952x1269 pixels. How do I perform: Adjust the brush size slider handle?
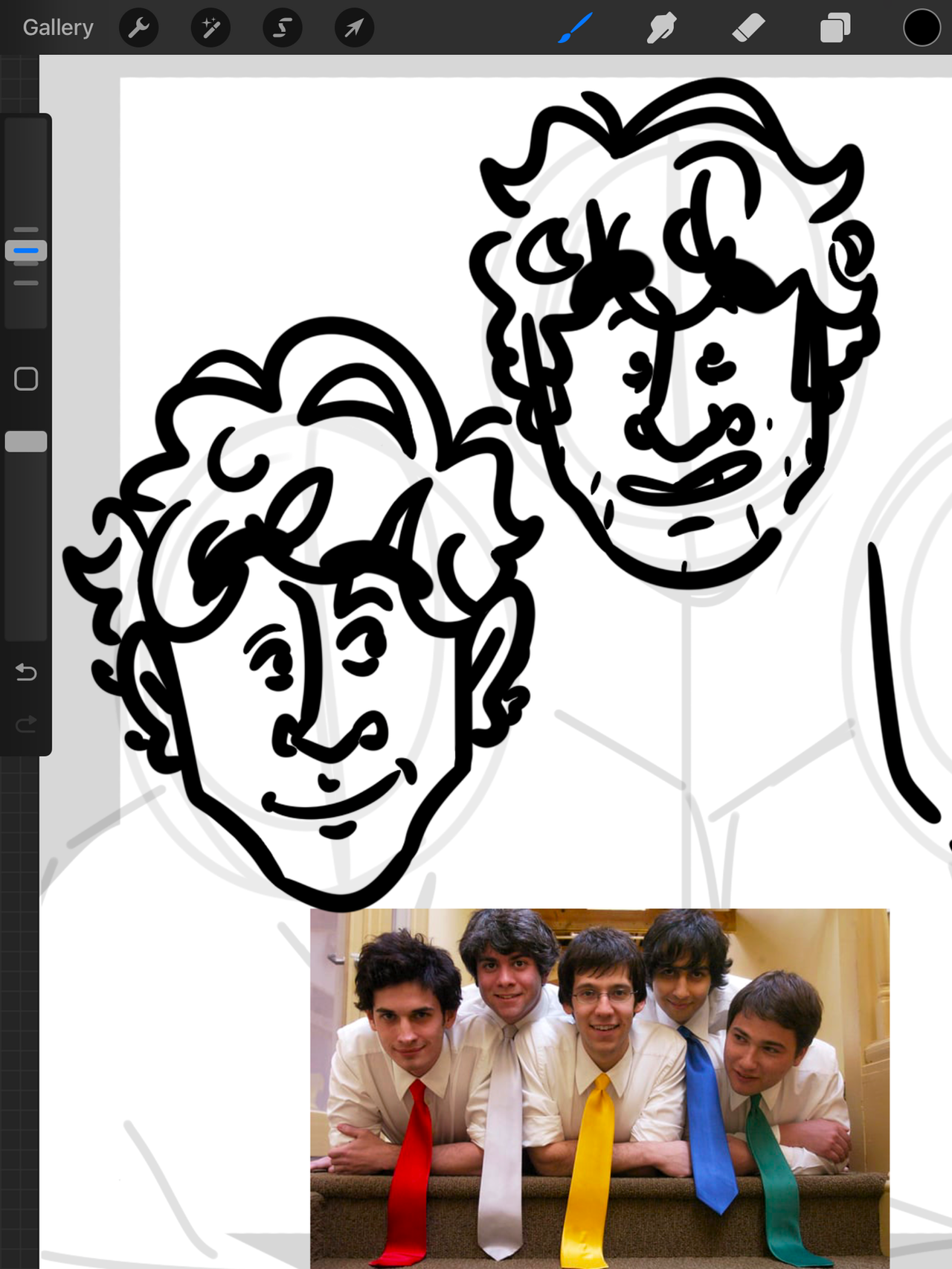coord(26,251)
